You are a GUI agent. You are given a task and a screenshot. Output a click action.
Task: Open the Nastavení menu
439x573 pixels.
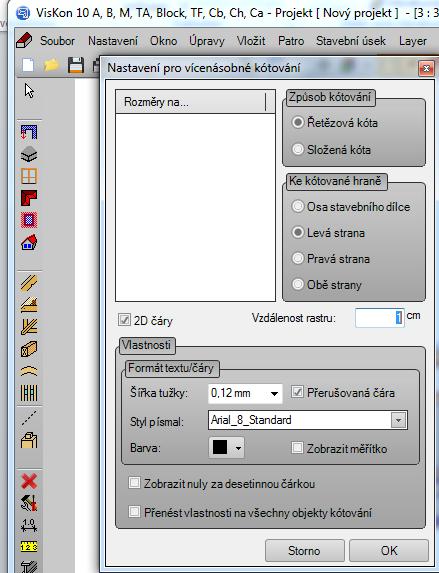coord(113,41)
